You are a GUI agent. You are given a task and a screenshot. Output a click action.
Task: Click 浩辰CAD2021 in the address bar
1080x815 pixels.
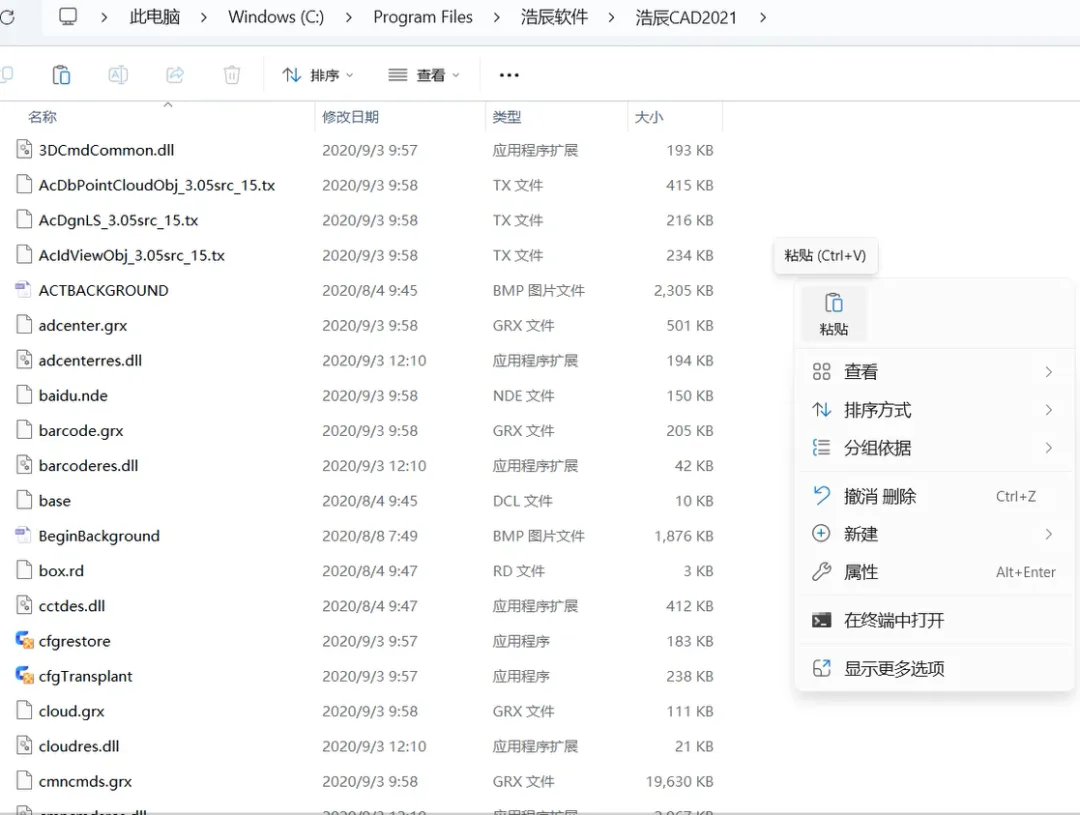click(686, 17)
